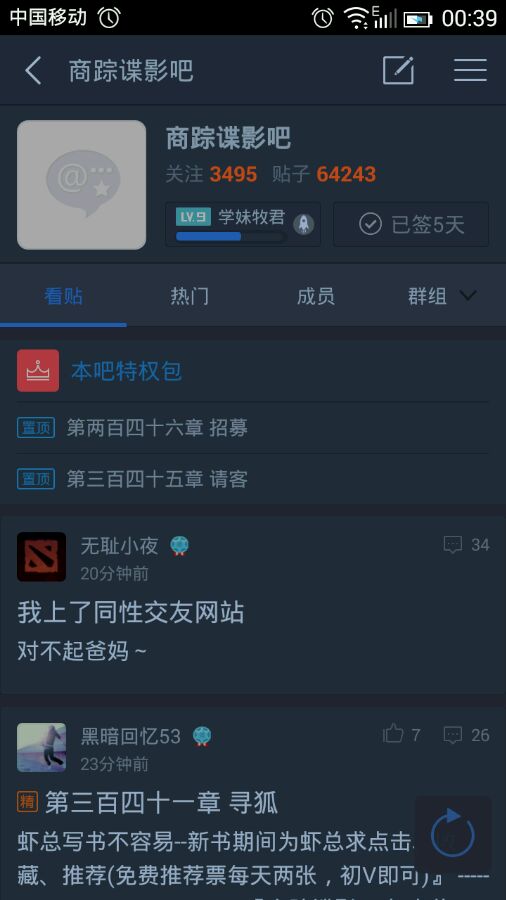The height and width of the screenshot is (900, 506).
Task: Tap the badge icon next to 无耻小夜
Action: click(180, 545)
